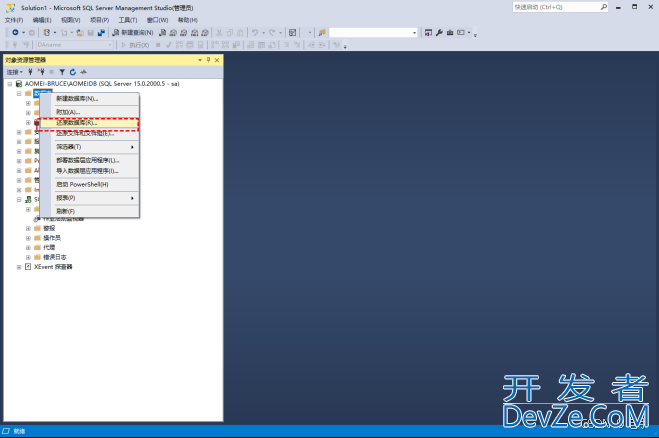The image size is (659, 438).
Task: Click the Find in Files toolbar icon
Action: point(322,32)
